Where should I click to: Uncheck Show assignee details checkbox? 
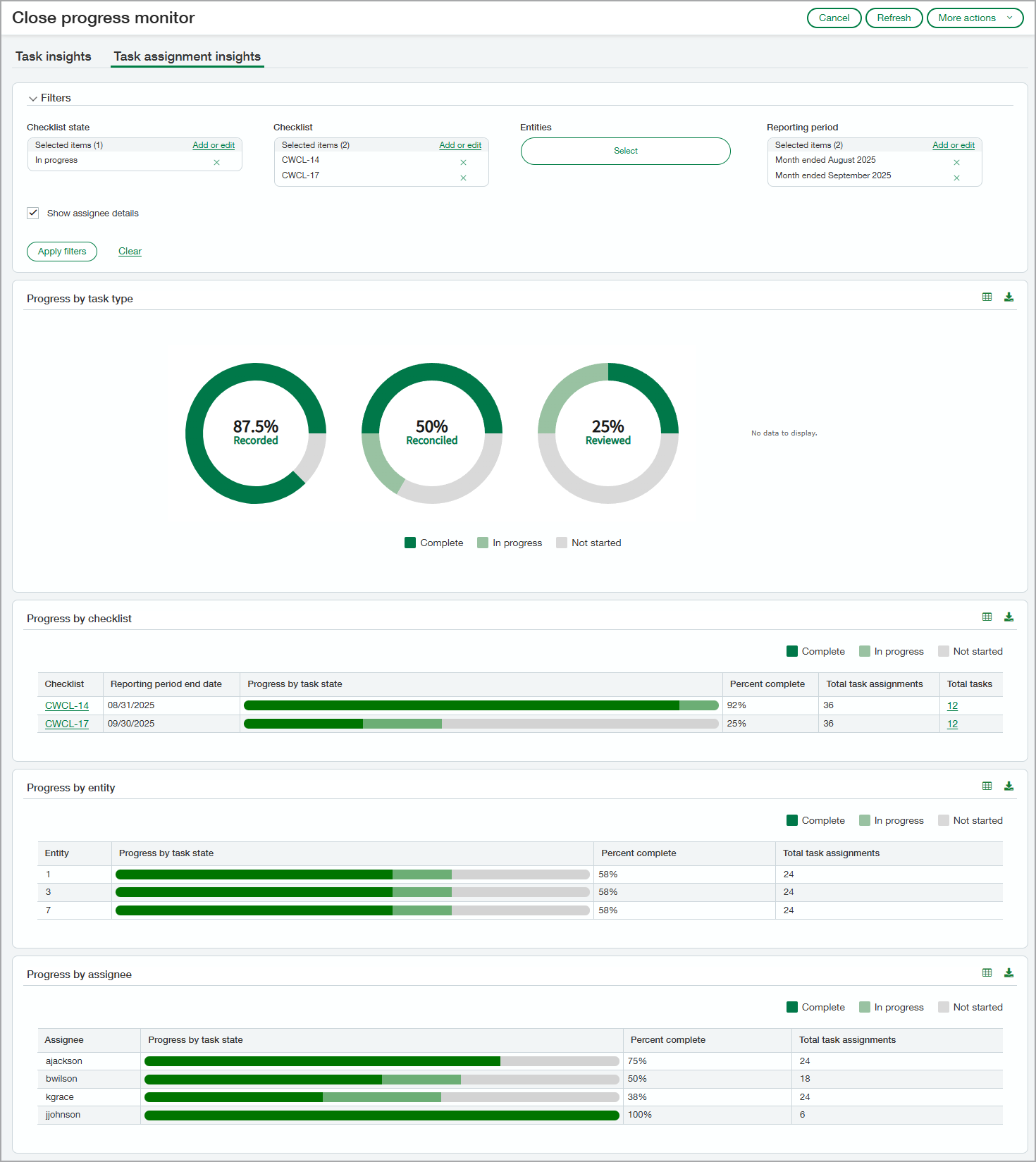pyautogui.click(x=33, y=213)
